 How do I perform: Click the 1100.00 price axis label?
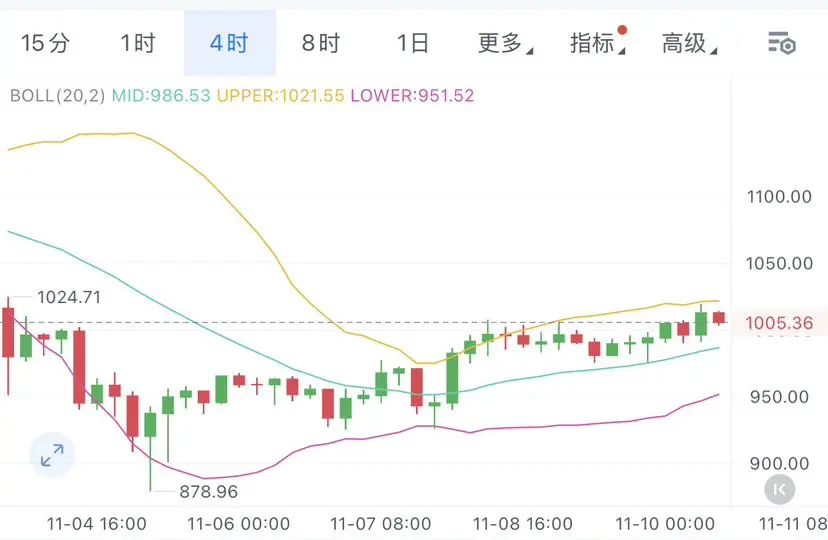click(779, 197)
